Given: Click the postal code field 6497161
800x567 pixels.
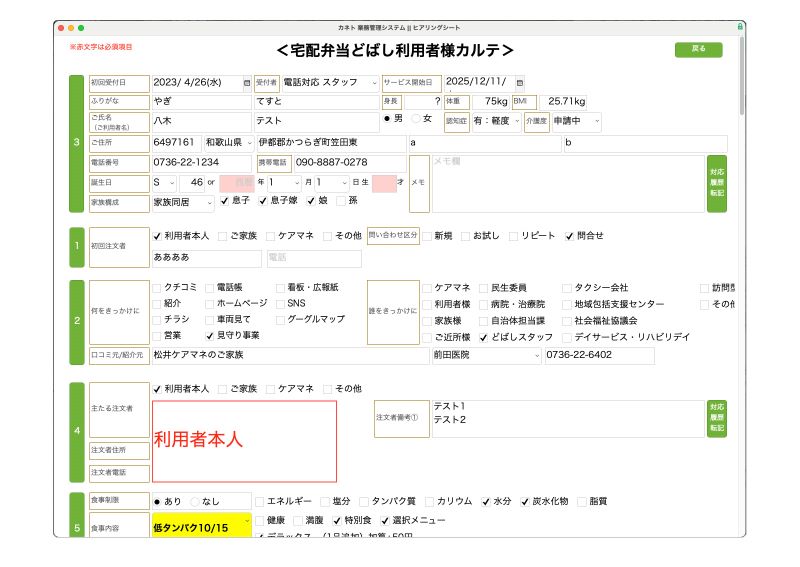Looking at the screenshot, I should [x=177, y=143].
